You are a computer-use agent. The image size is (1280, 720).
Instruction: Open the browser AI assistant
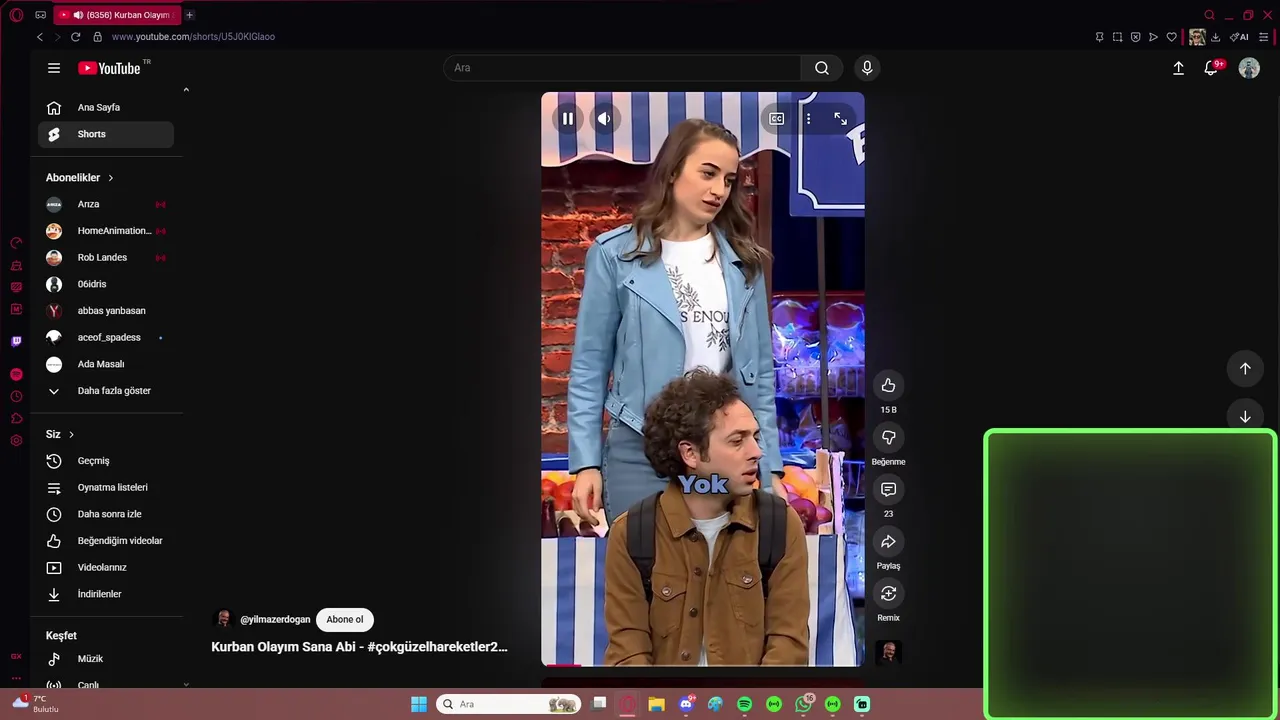pyautogui.click(x=1240, y=37)
